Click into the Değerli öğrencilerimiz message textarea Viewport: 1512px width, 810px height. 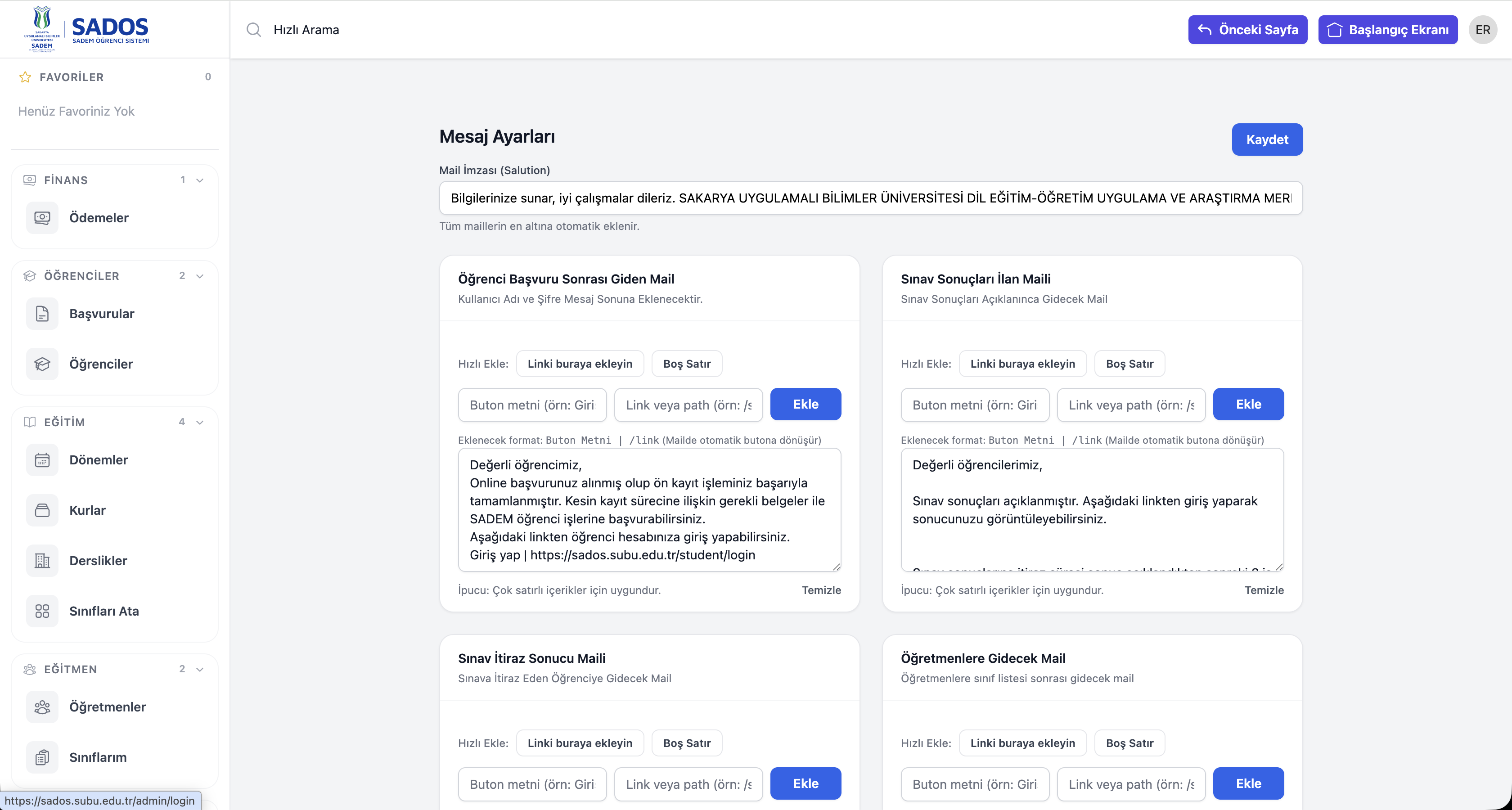[x=1092, y=510]
